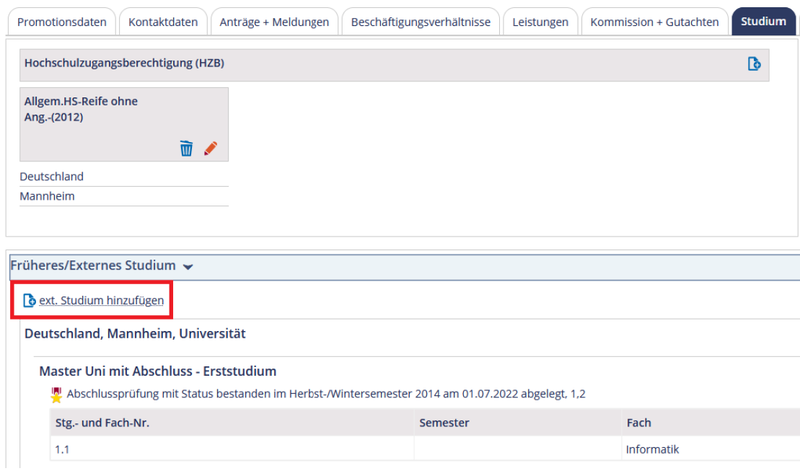This screenshot has width=800, height=471.
Task: Click the Fach column header
Action: pyautogui.click(x=640, y=423)
